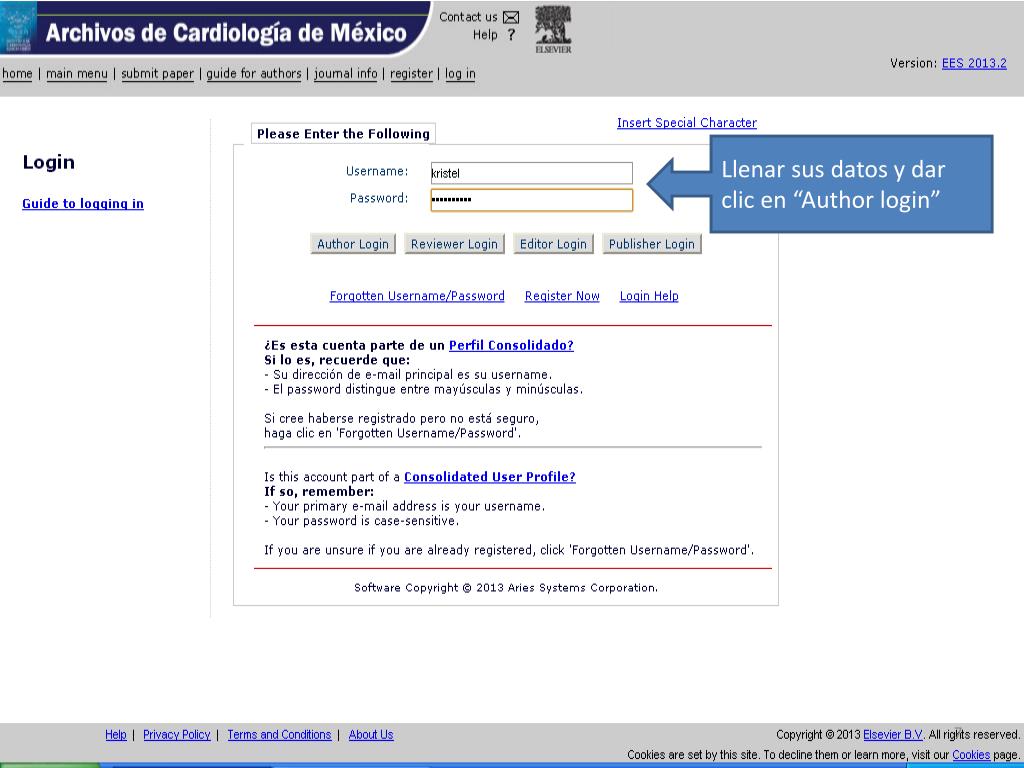The height and width of the screenshot is (768, 1024).
Task: Open the Cookies page link
Action: [970, 755]
